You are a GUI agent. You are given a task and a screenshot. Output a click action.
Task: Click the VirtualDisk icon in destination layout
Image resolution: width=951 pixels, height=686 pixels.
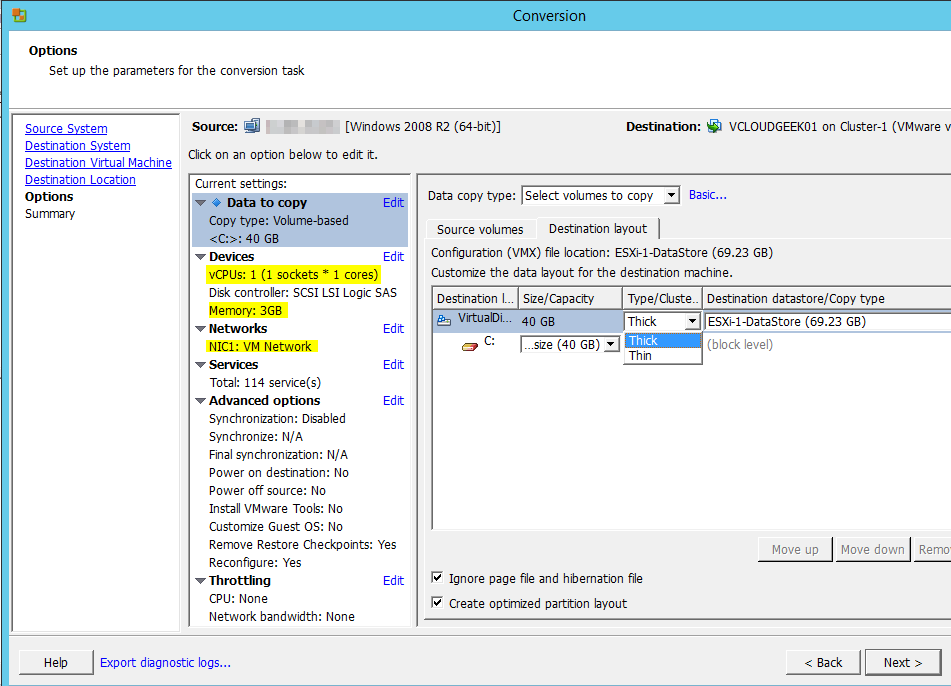(x=444, y=320)
